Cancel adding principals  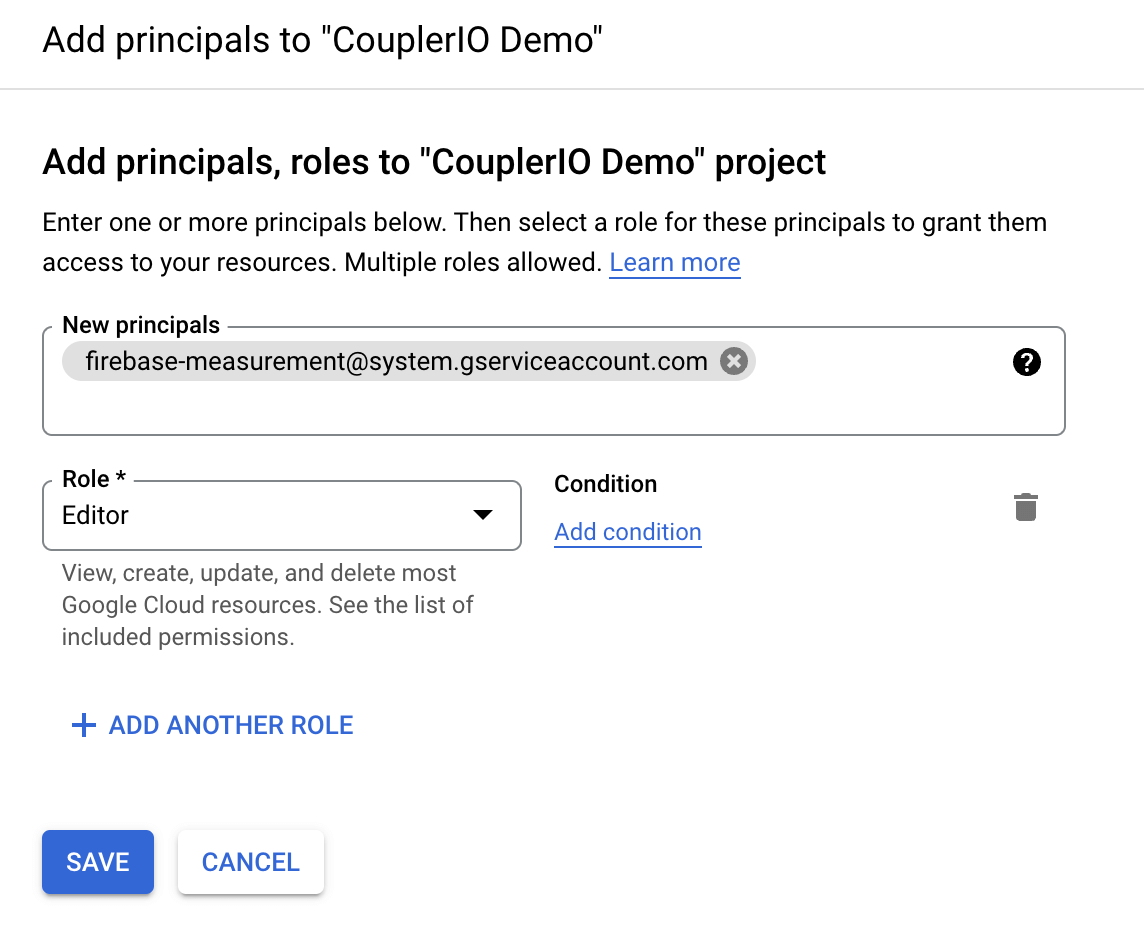pyautogui.click(x=251, y=862)
